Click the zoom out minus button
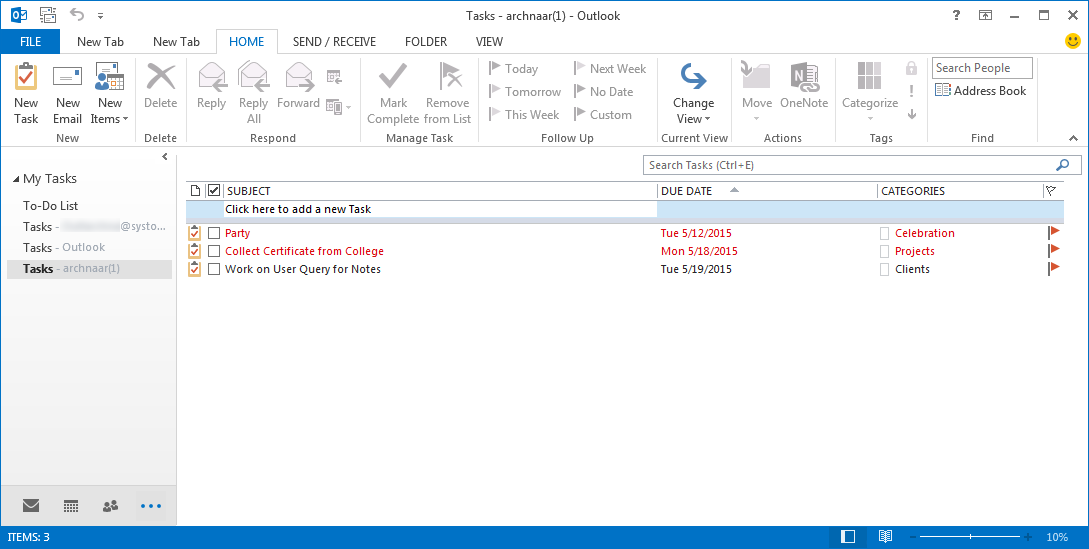 coord(913,537)
